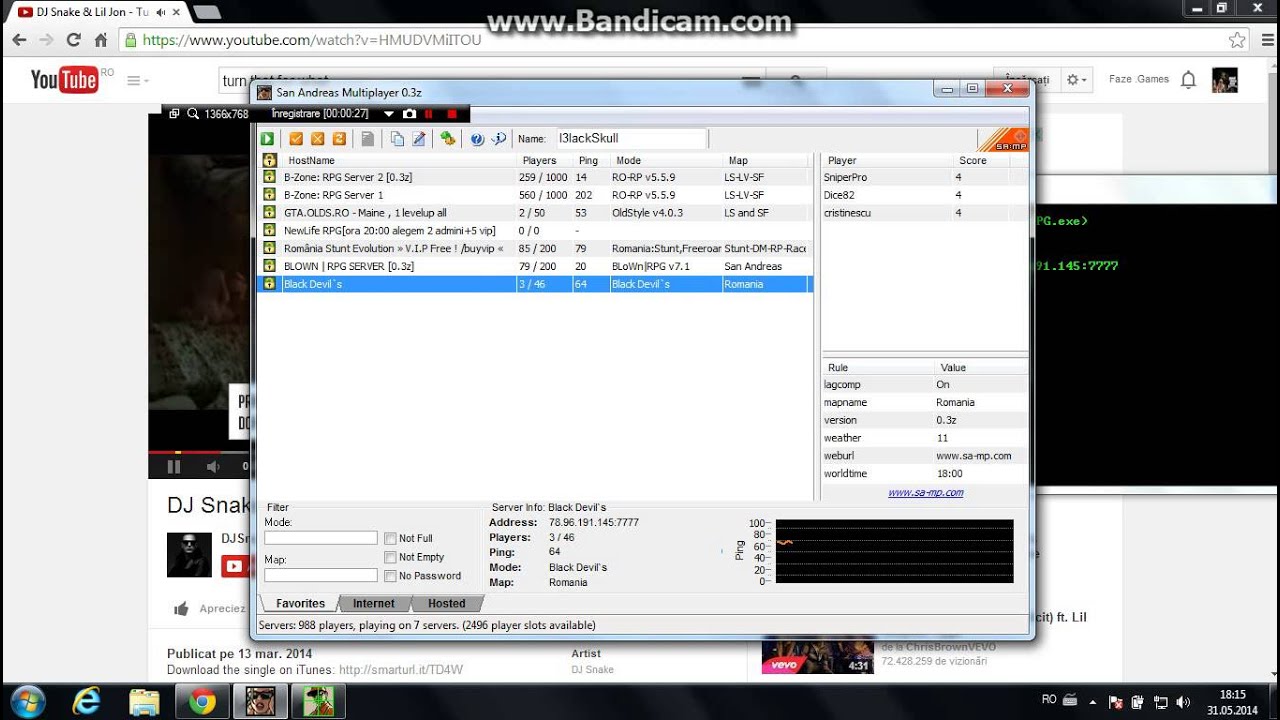Click the orange refresh server icon
This screenshot has width=1280, height=720.
tap(339, 139)
